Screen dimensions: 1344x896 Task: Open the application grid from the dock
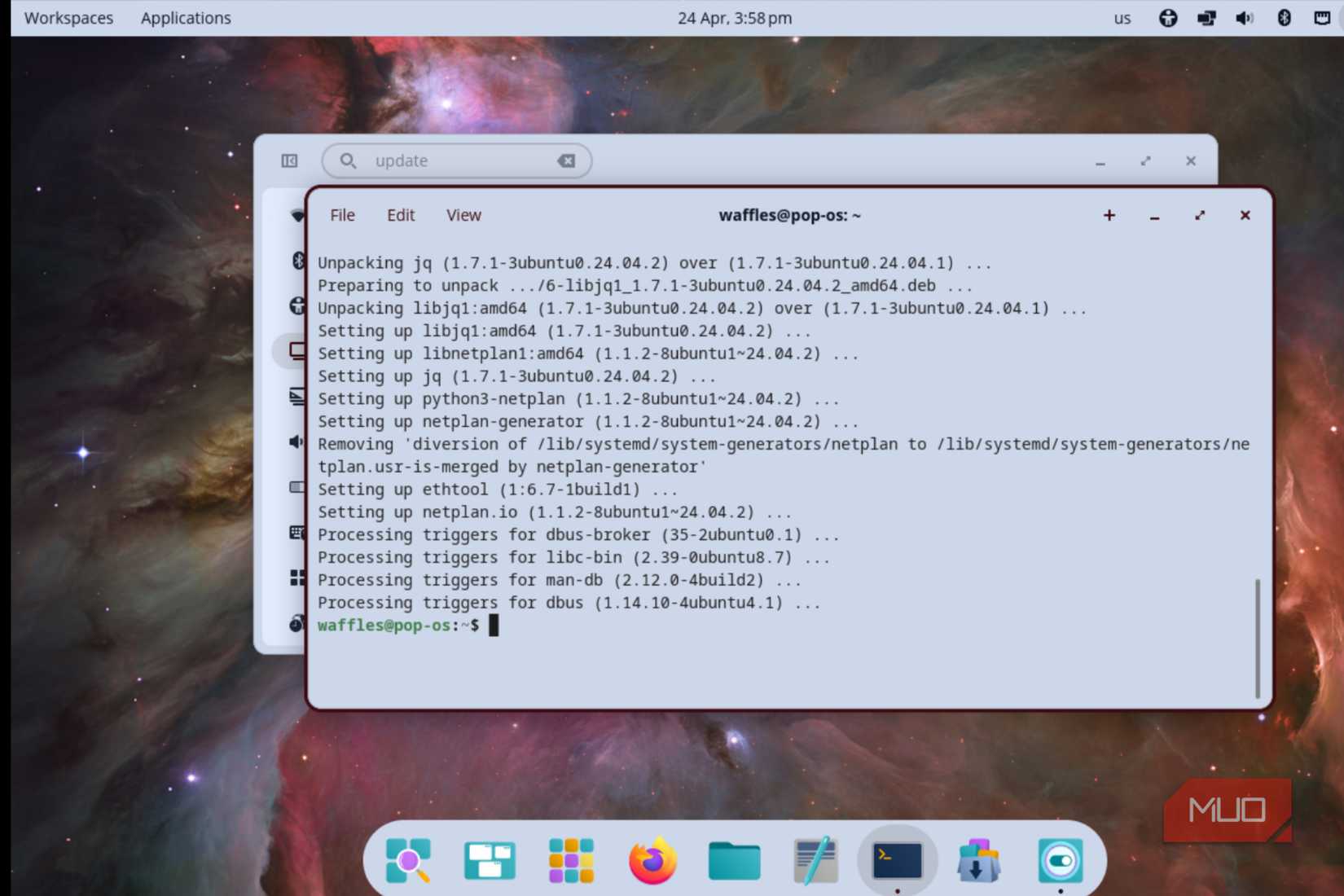coord(571,860)
